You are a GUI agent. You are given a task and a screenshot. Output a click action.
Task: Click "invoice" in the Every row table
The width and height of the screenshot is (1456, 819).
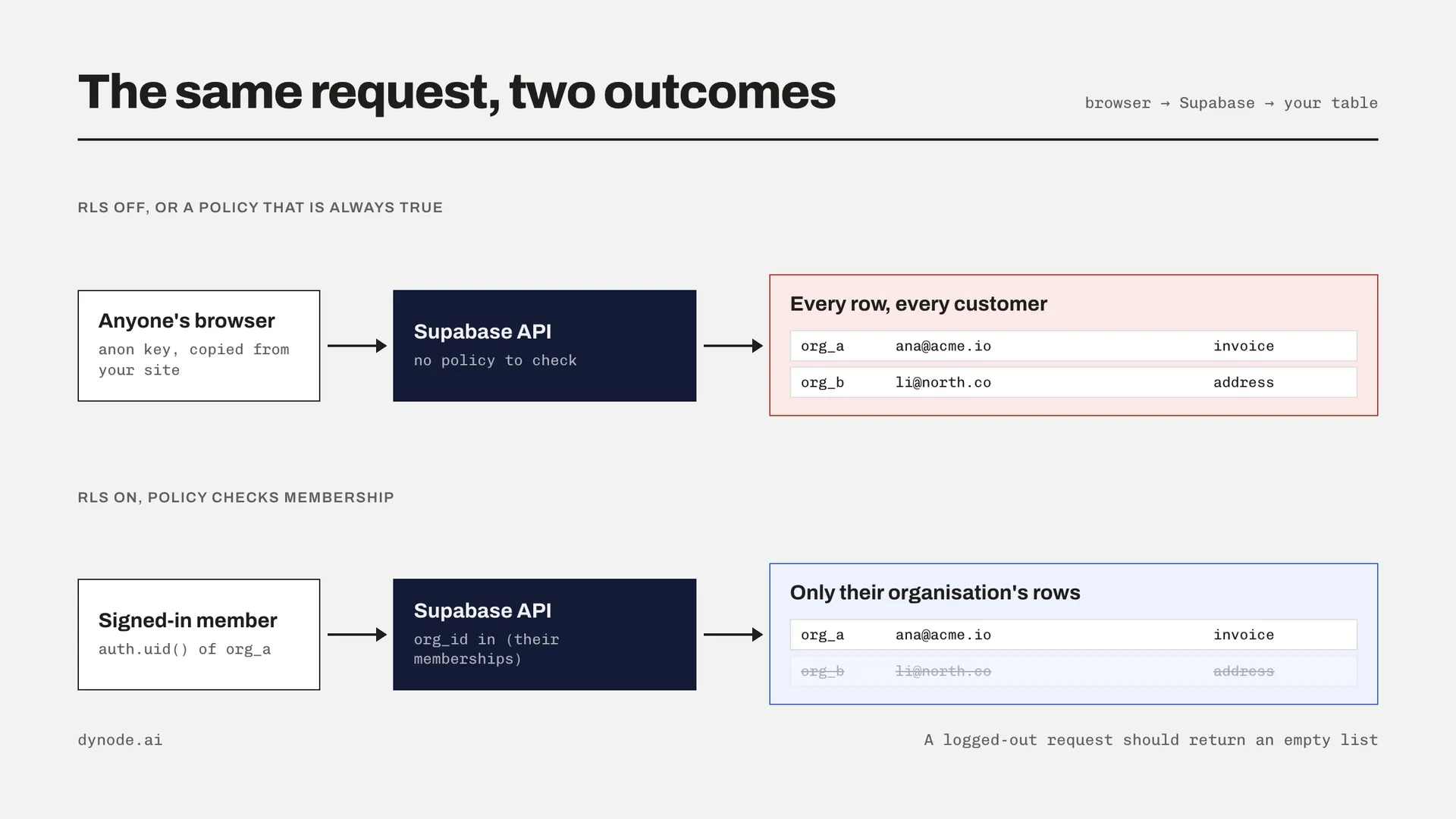click(1244, 347)
